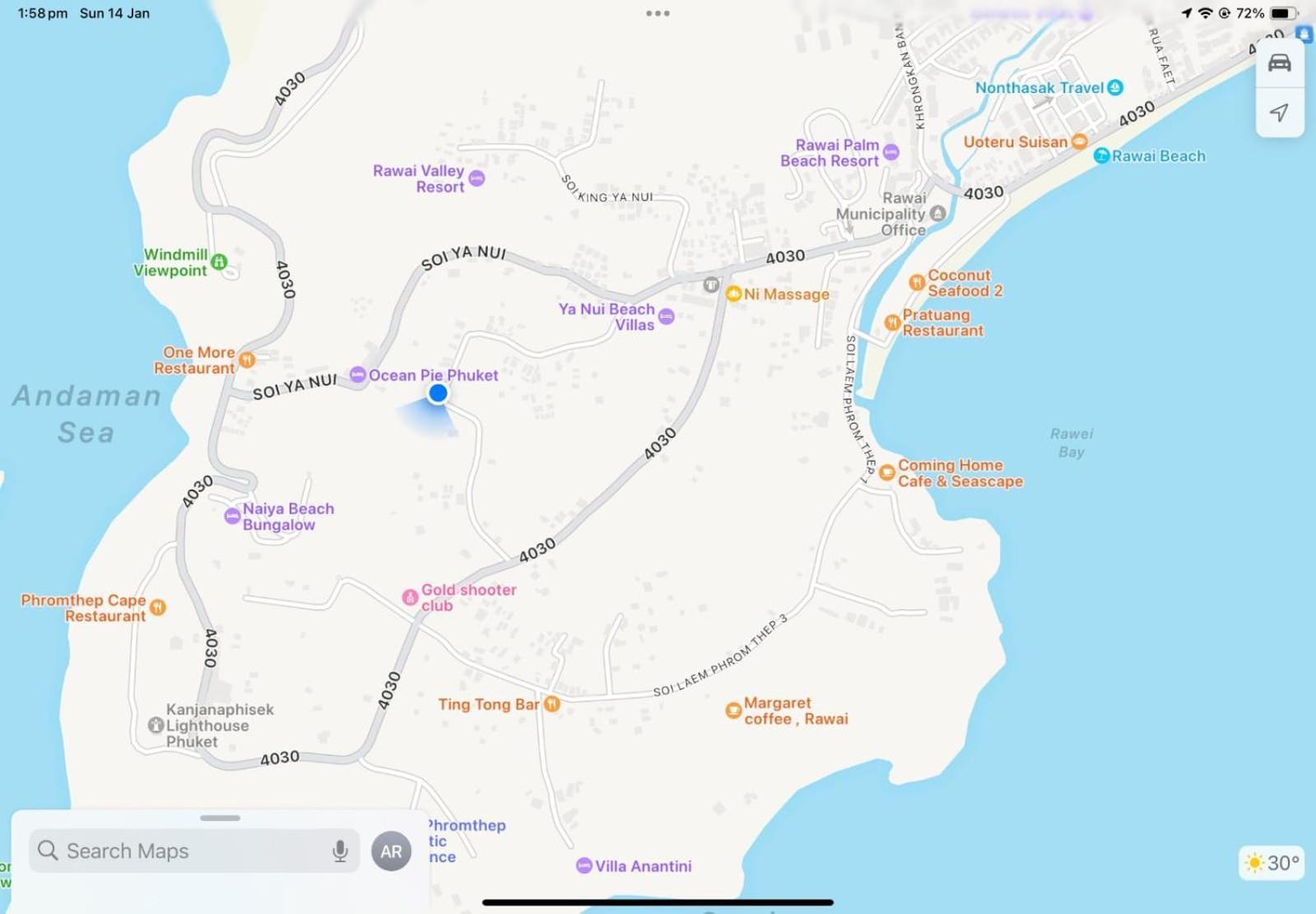
Task: Select Phromthep Cape Restaurant pin
Action: [x=158, y=607]
